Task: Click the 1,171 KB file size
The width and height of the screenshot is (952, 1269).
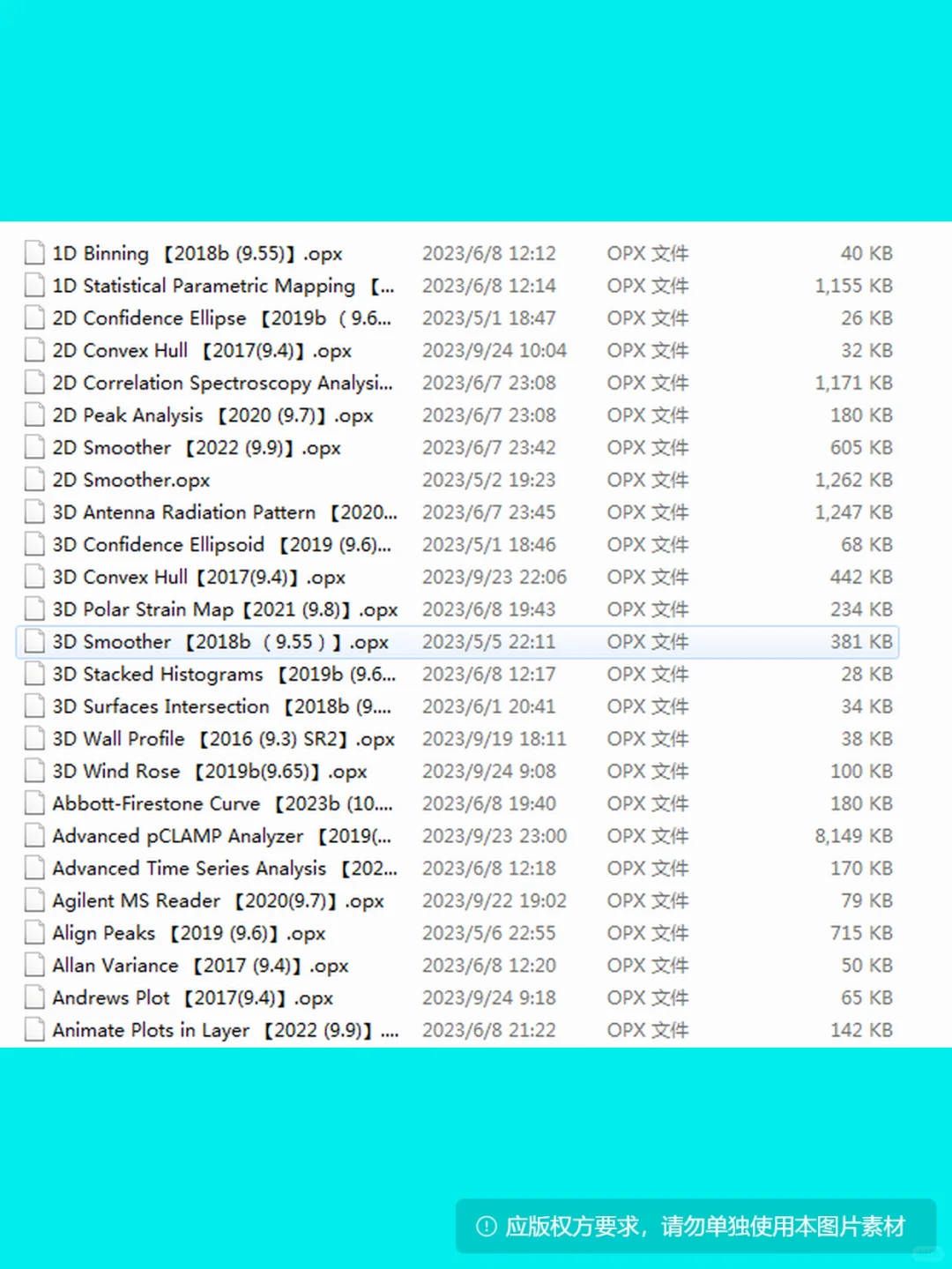Action: pos(853,383)
